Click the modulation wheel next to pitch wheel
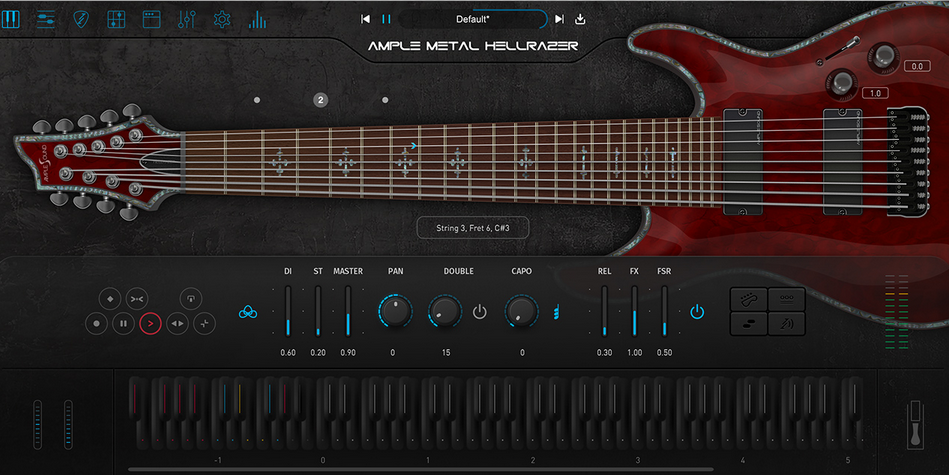The height and width of the screenshot is (475, 949). coord(68,424)
